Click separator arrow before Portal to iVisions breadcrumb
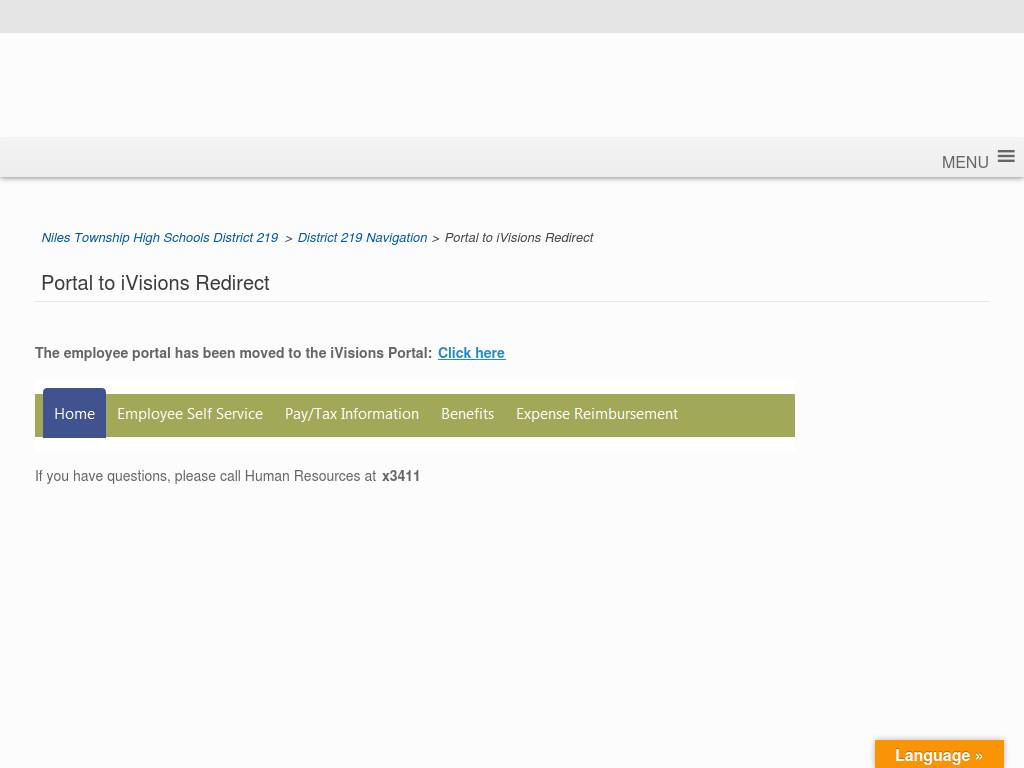Image resolution: width=1024 pixels, height=768 pixels. point(435,239)
